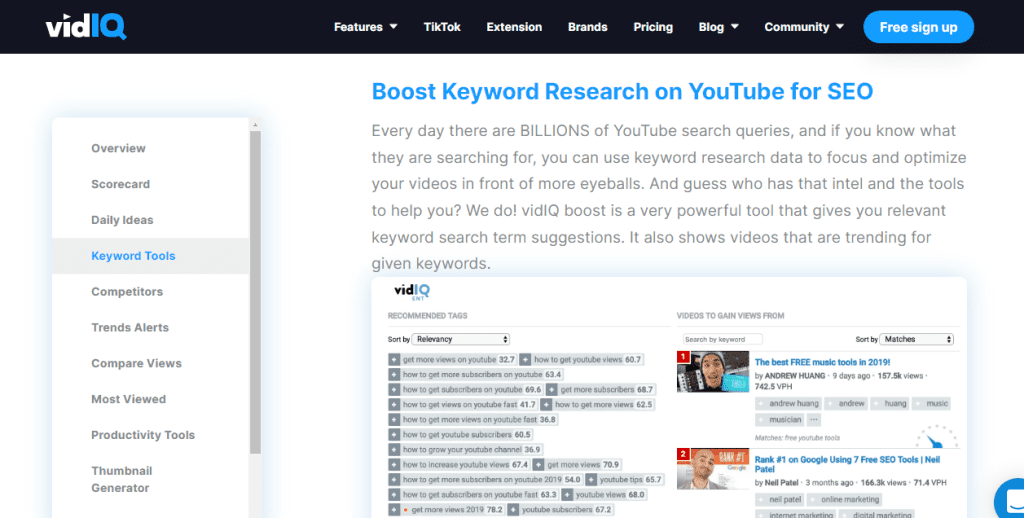Click plus icon beside 'youtube subscribers 67.2'
Image resolution: width=1024 pixels, height=518 pixels.
pyautogui.click(x=513, y=510)
